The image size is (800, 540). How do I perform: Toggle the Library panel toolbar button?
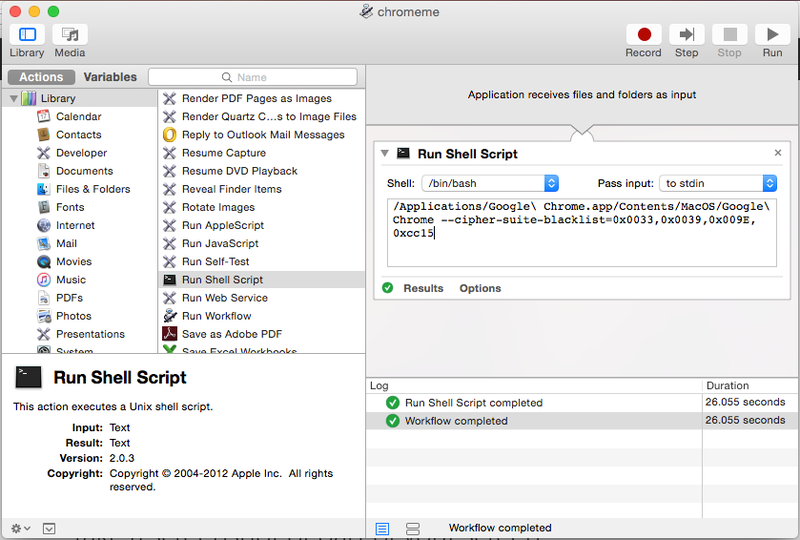click(x=27, y=35)
